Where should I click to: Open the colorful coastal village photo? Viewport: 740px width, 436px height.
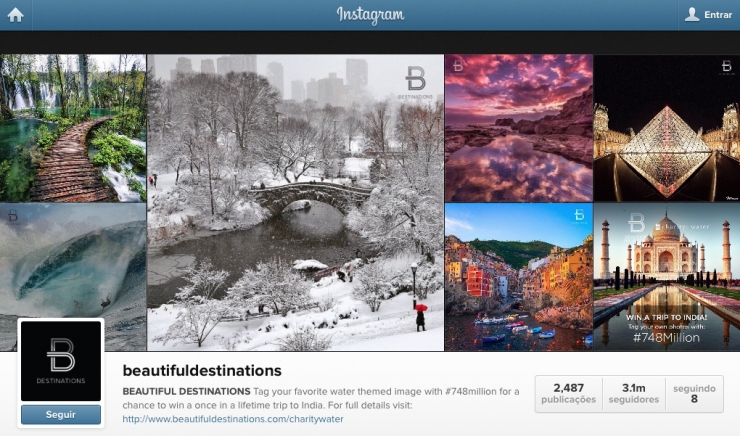(x=519, y=277)
